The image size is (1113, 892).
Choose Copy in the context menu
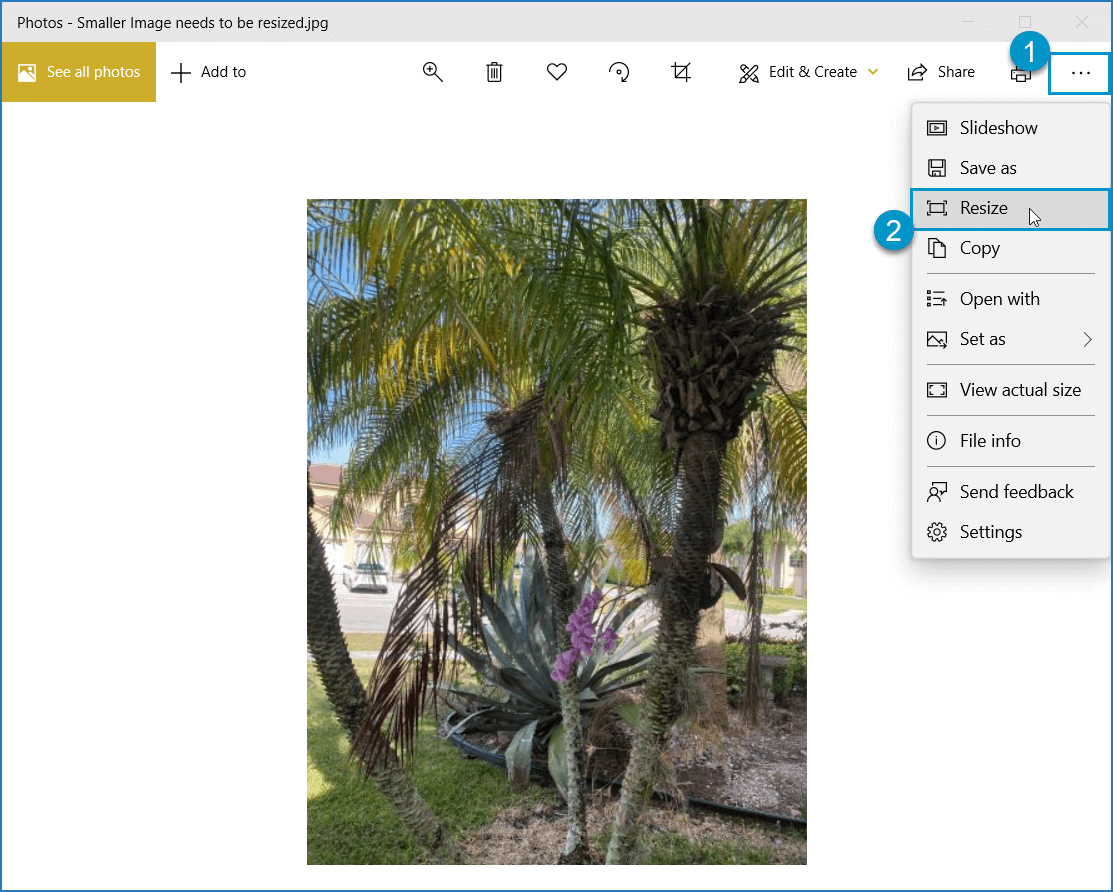tap(979, 248)
